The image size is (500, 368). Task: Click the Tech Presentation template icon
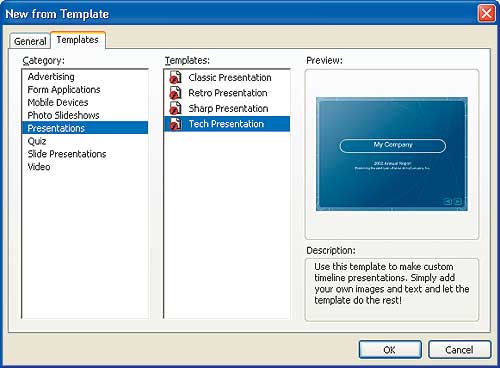tap(176, 124)
